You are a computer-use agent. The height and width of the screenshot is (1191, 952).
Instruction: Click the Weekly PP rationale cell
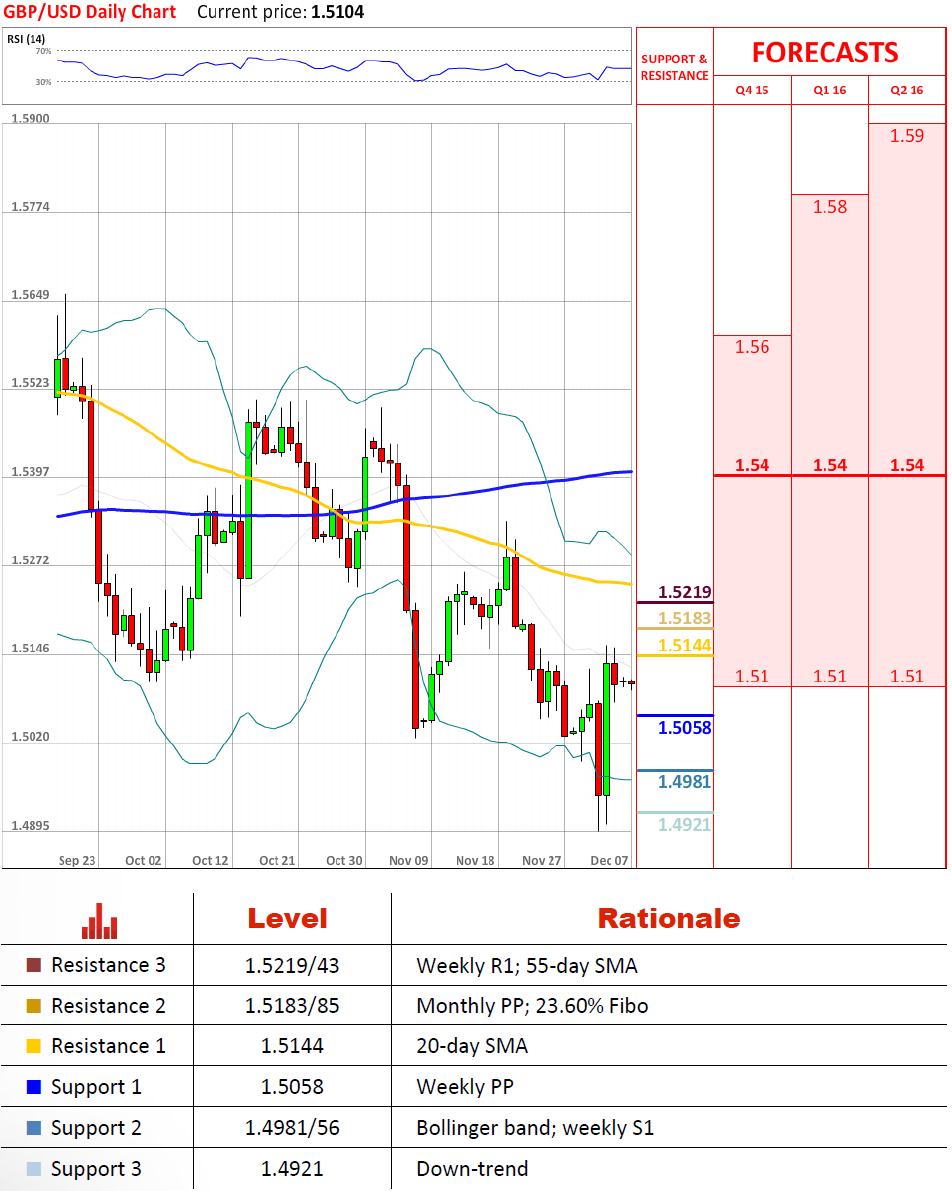465,1087
